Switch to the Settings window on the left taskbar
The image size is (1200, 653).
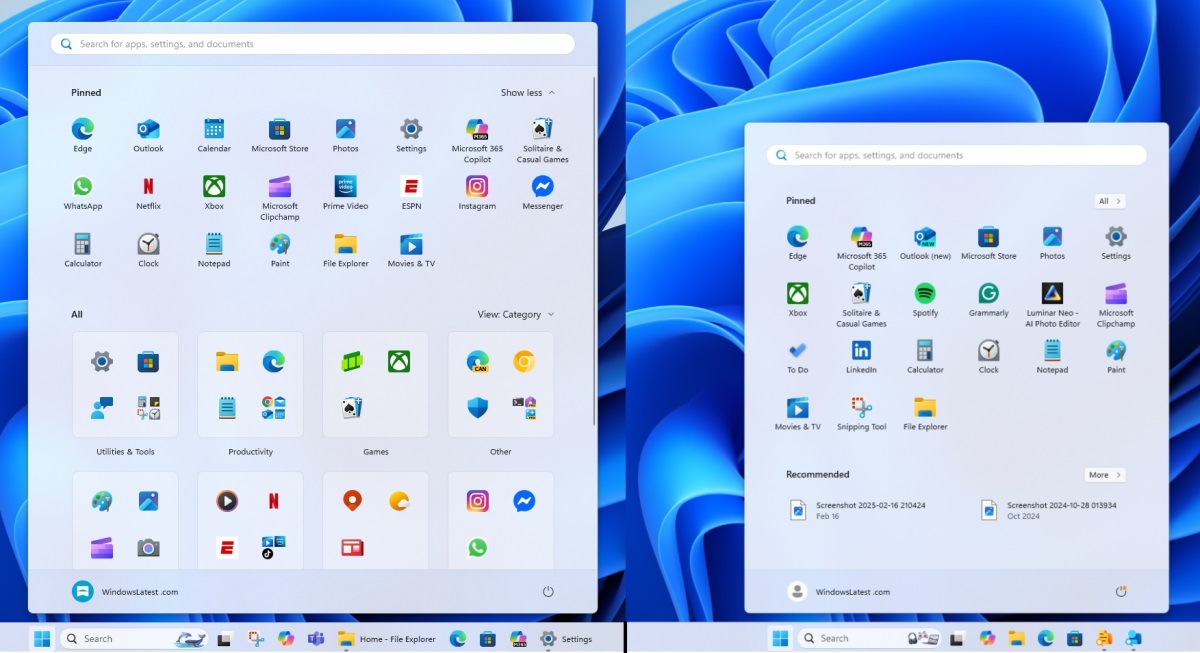pyautogui.click(x=567, y=638)
